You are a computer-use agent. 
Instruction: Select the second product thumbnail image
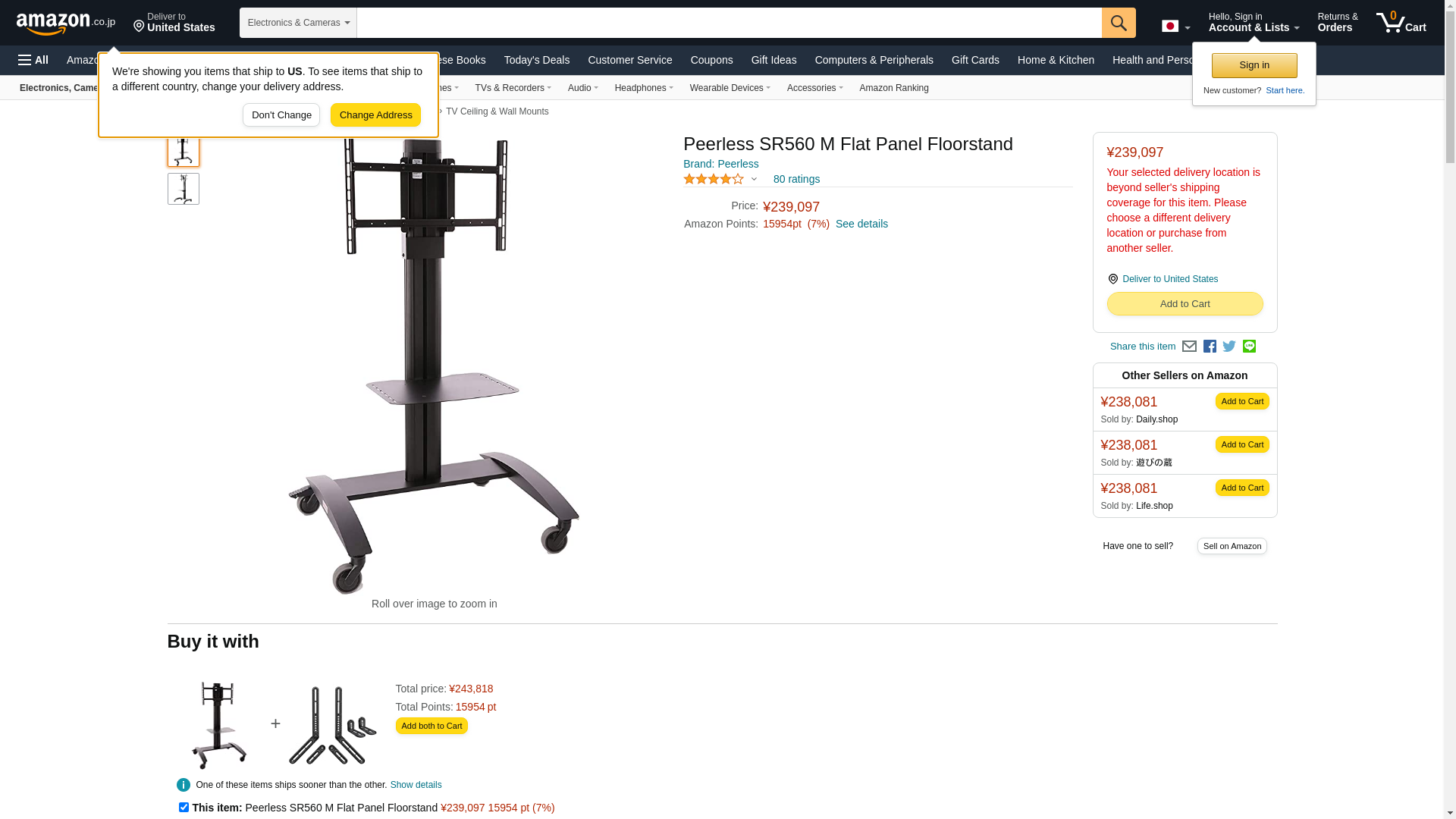click(184, 189)
